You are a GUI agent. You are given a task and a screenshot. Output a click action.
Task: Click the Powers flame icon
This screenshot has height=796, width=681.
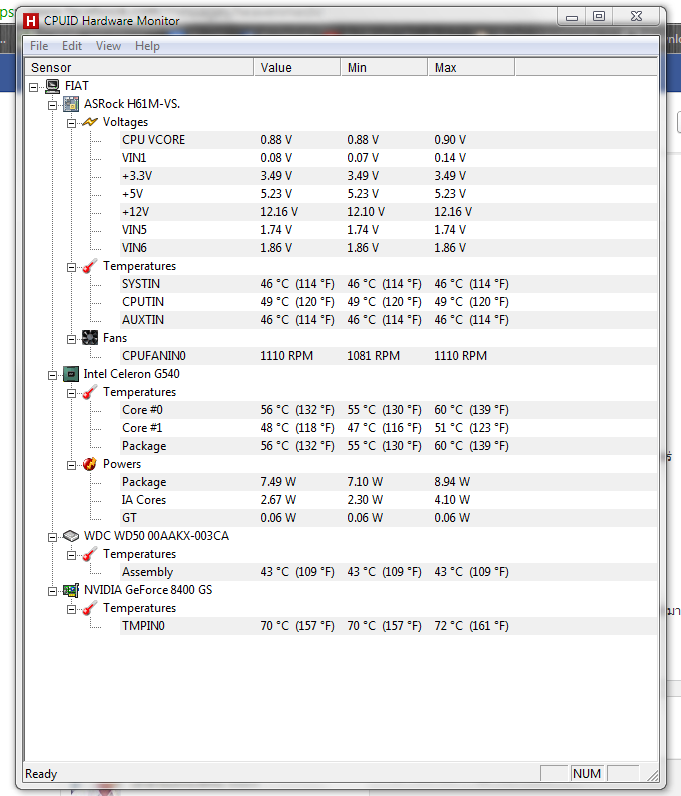(90, 464)
